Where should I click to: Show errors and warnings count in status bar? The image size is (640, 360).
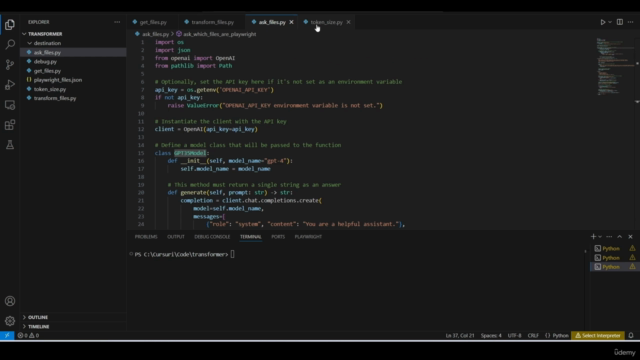28,336
